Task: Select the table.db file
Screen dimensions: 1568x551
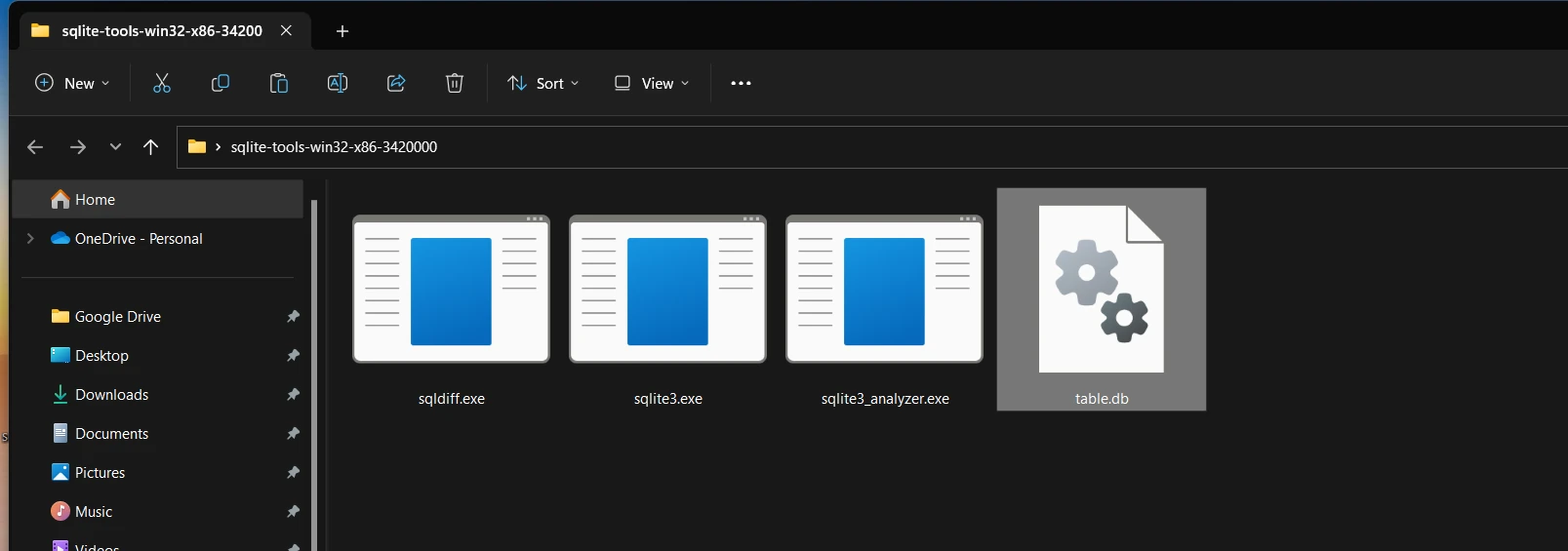Action: tap(1101, 300)
